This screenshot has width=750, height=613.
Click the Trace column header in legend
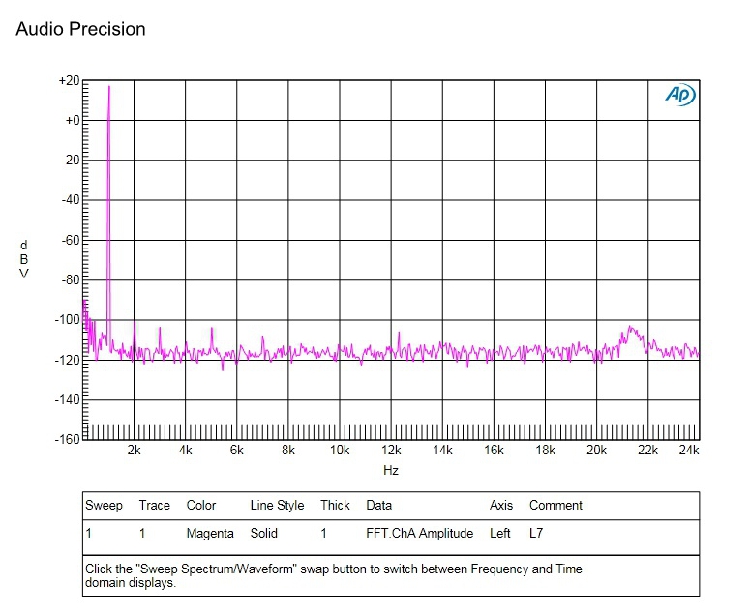[154, 505]
